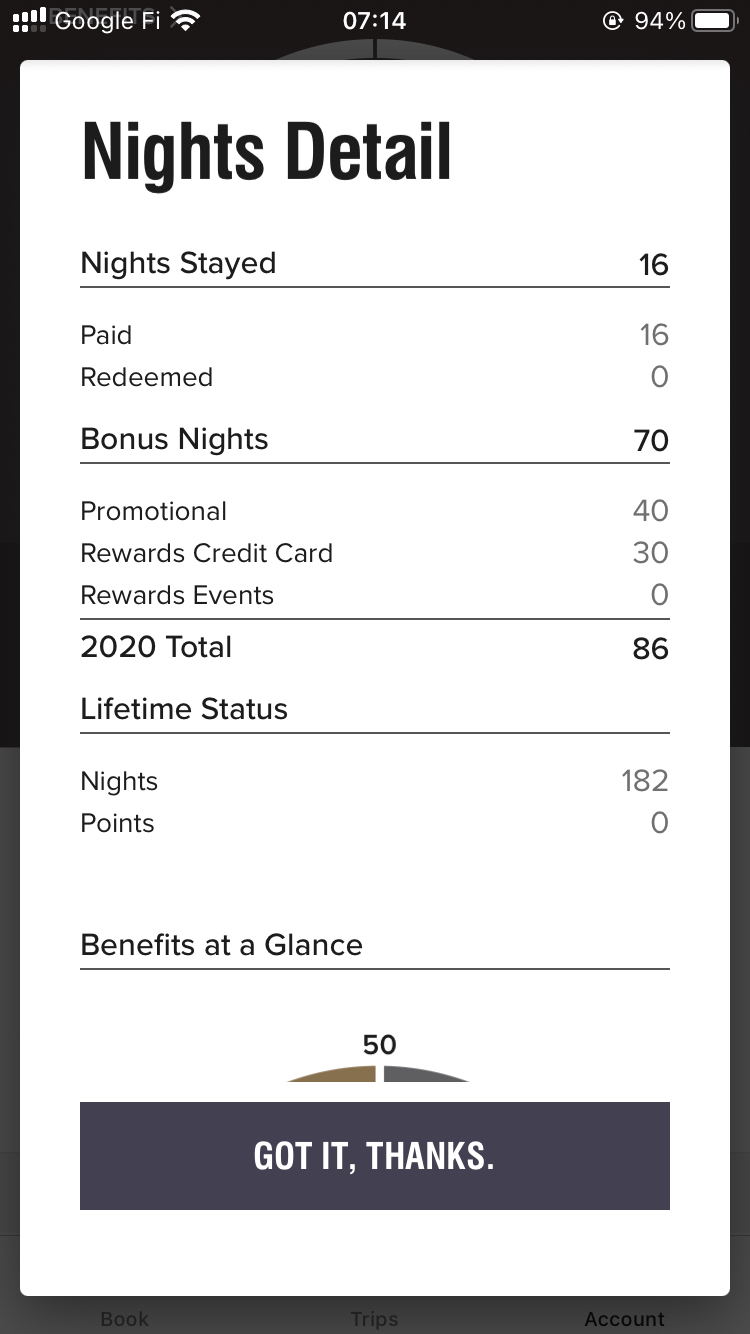The width and height of the screenshot is (750, 1334).
Task: Tap the cellular signal bars icon
Action: [x=29, y=20]
